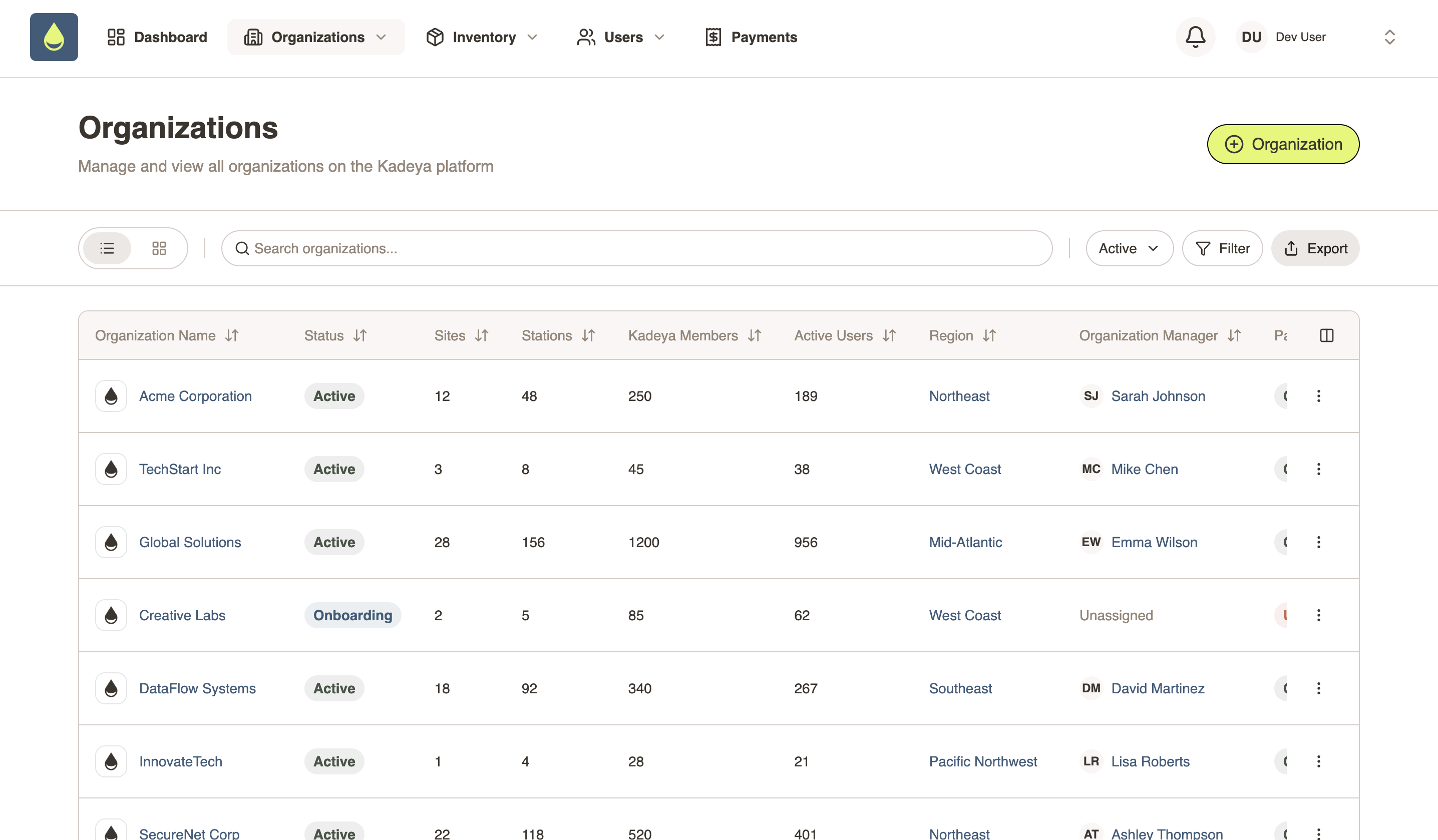This screenshot has width=1438, height=840.
Task: Click Mid-Atlantic region link
Action: [965, 542]
